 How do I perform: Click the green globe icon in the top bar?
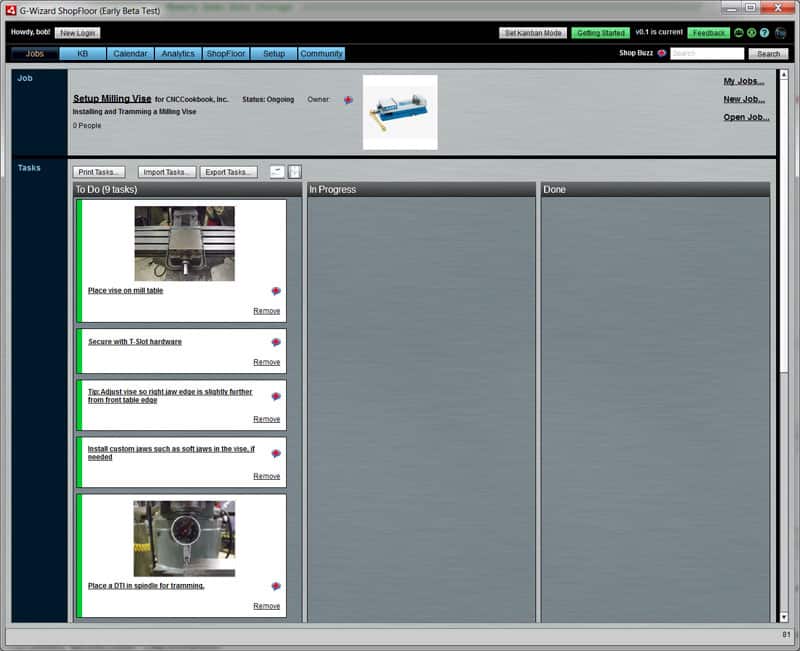(752, 33)
